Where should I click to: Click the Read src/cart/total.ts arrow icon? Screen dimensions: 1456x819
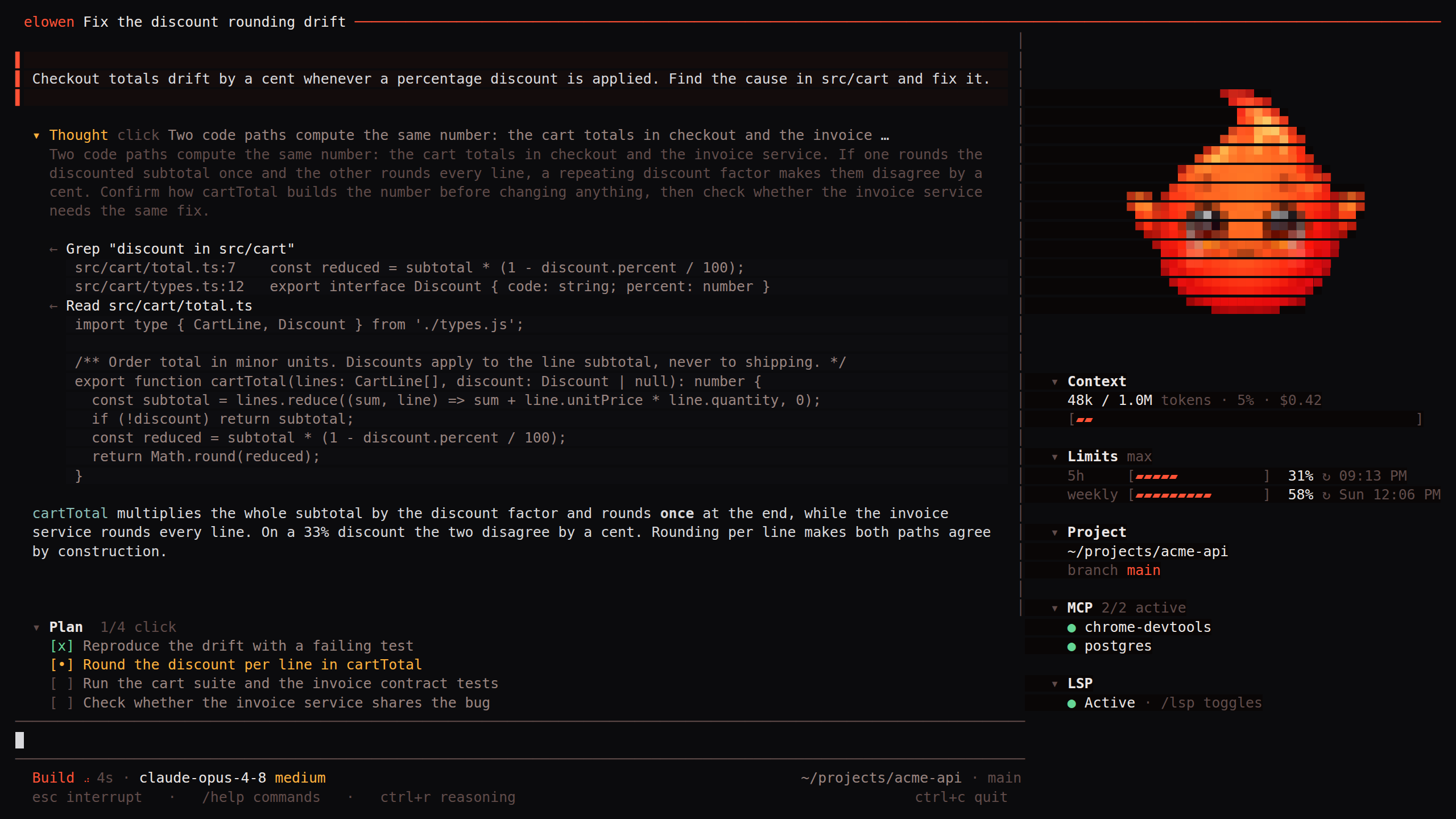53,306
